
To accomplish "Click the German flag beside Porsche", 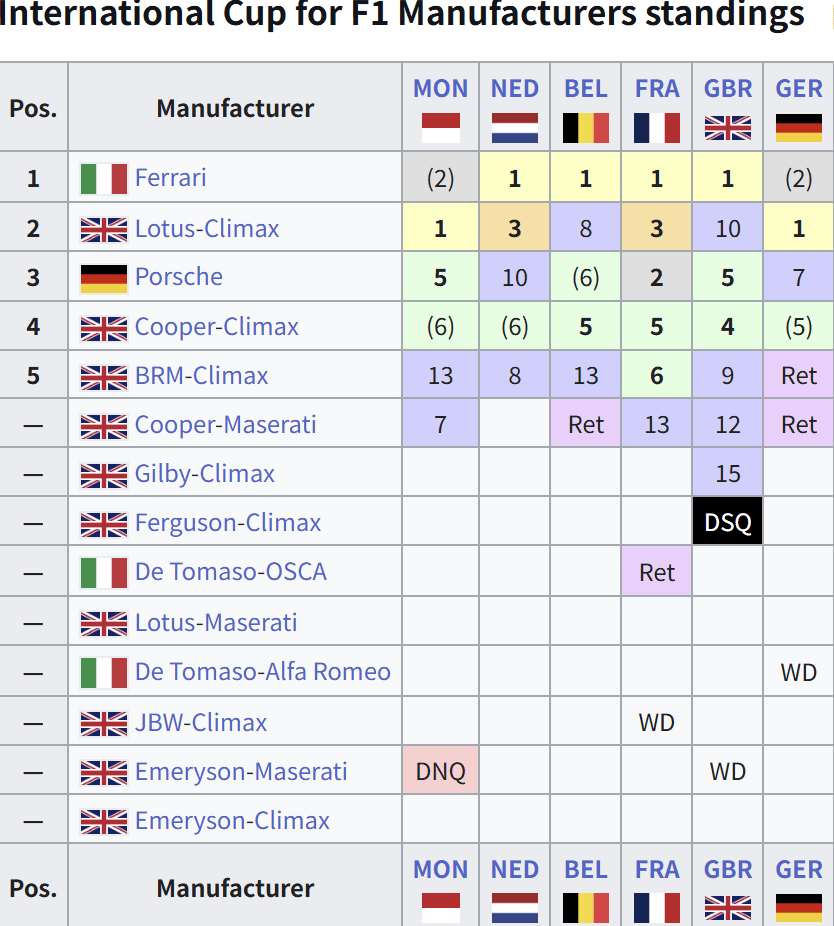I will pos(104,279).
